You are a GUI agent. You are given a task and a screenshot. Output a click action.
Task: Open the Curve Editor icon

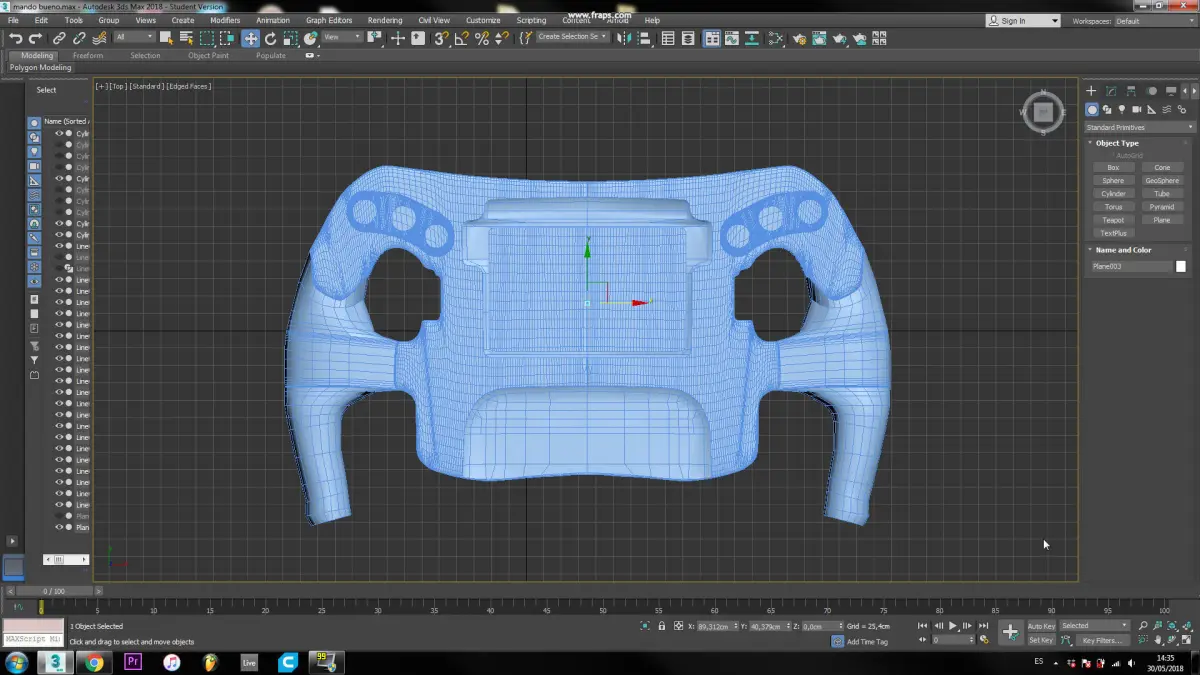click(731, 38)
